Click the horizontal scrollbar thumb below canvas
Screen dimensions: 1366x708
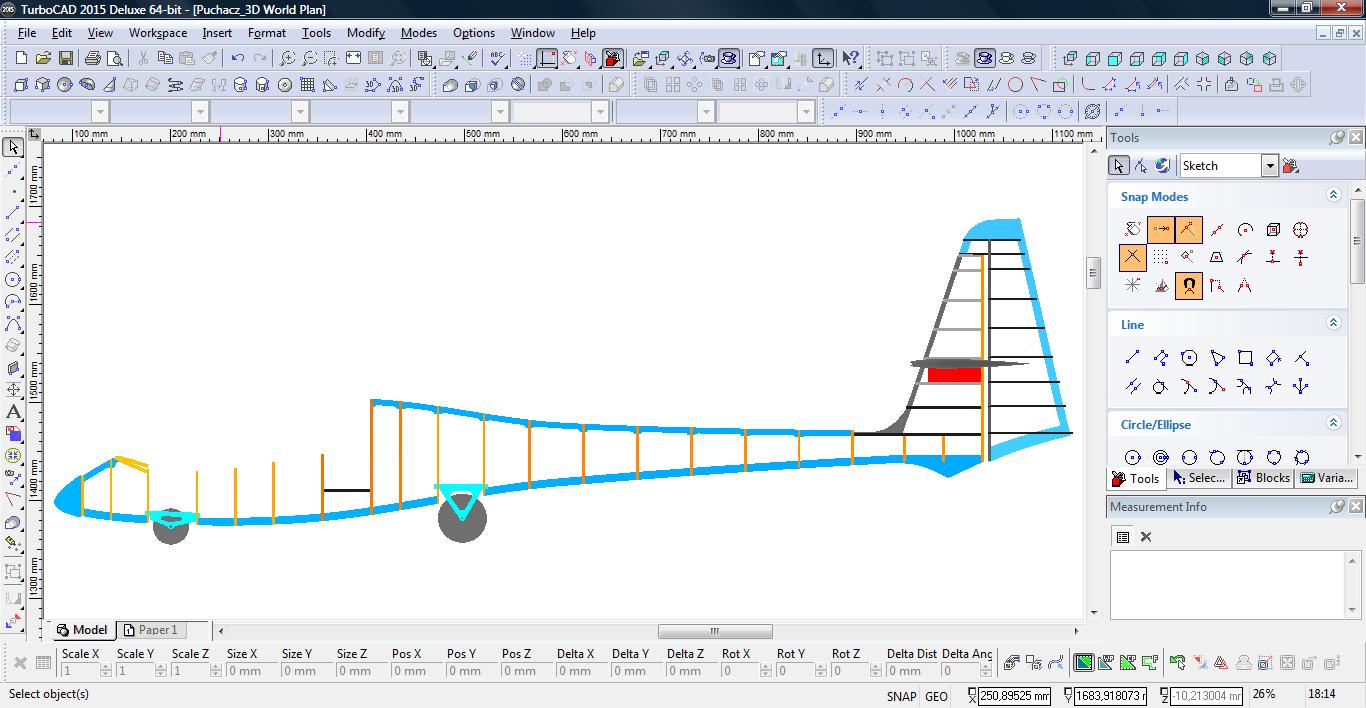[x=714, y=631]
